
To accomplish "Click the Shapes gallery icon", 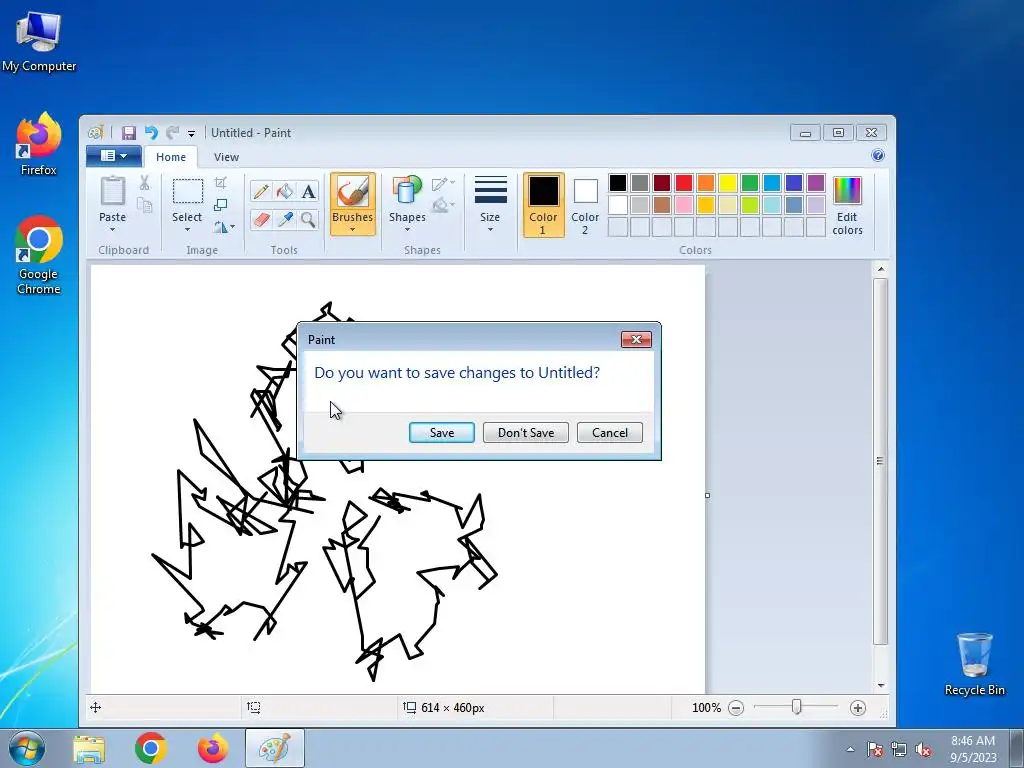I will (407, 191).
